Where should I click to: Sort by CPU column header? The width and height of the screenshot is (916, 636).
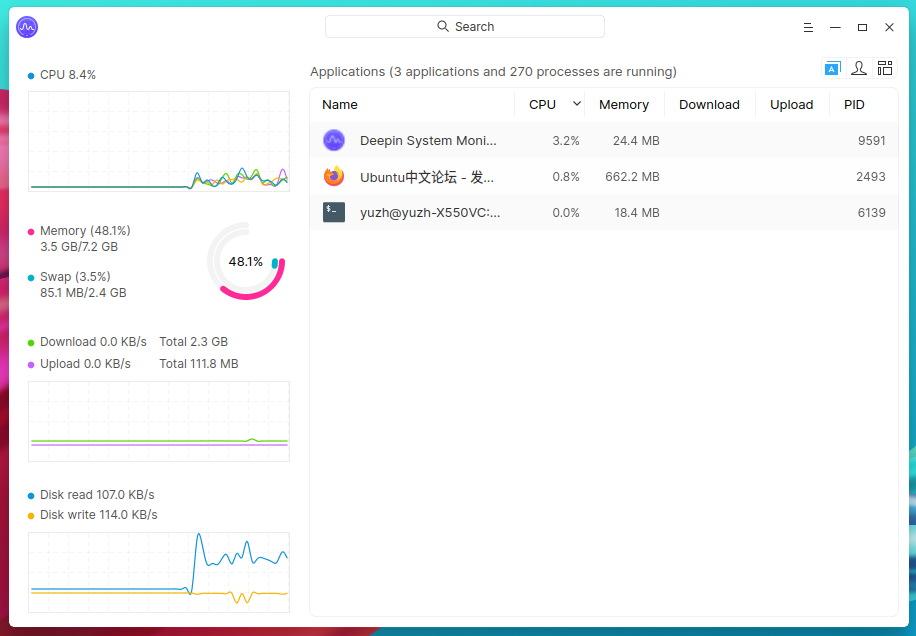coord(542,105)
